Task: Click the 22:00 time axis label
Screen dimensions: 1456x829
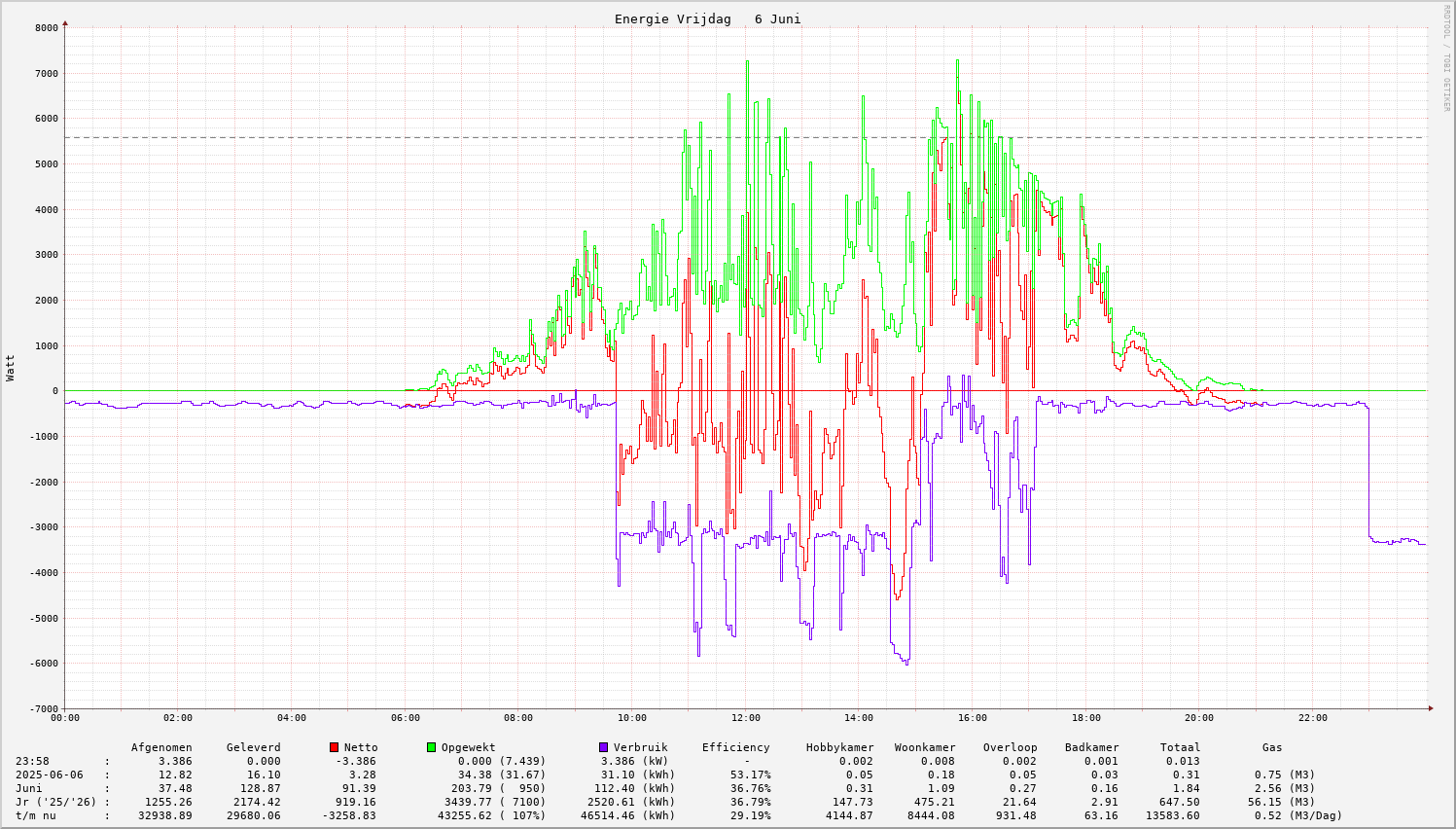Action: [x=1312, y=718]
